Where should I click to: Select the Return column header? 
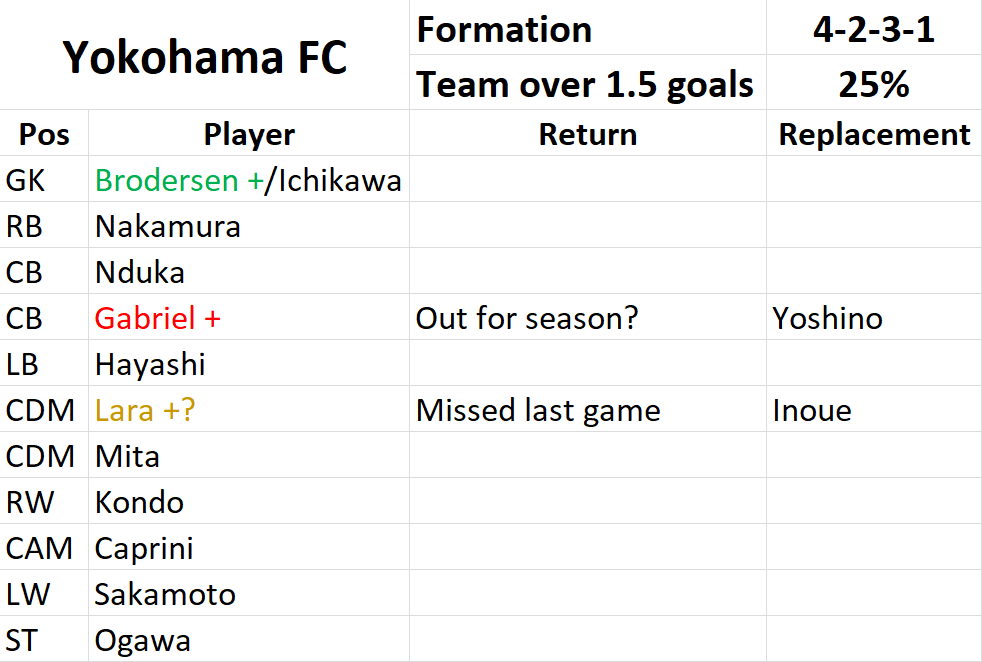coord(587,133)
